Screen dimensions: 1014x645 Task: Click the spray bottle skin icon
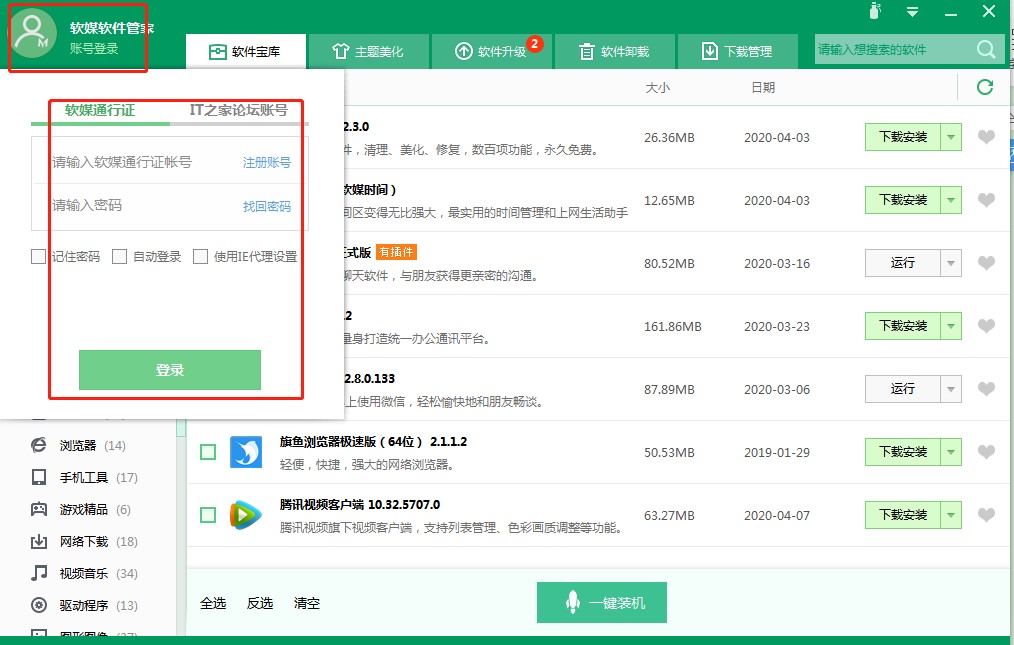click(x=873, y=12)
